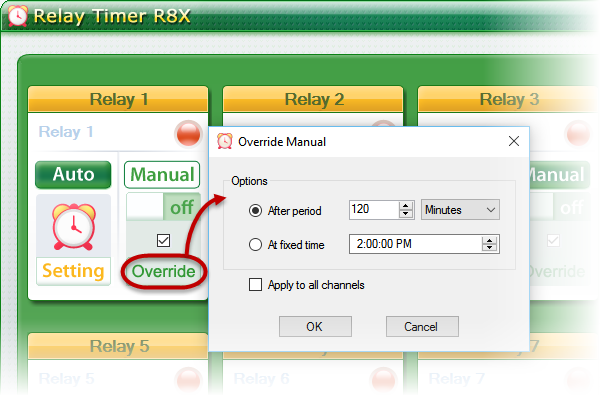Click the Relay 6 name label

(x=261, y=378)
